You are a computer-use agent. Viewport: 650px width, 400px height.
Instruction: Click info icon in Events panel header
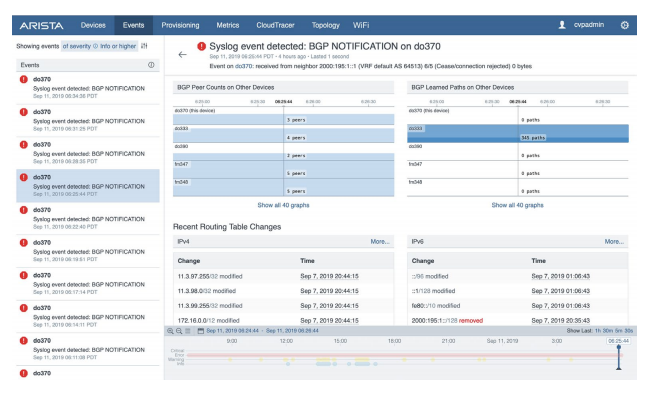tap(151, 65)
